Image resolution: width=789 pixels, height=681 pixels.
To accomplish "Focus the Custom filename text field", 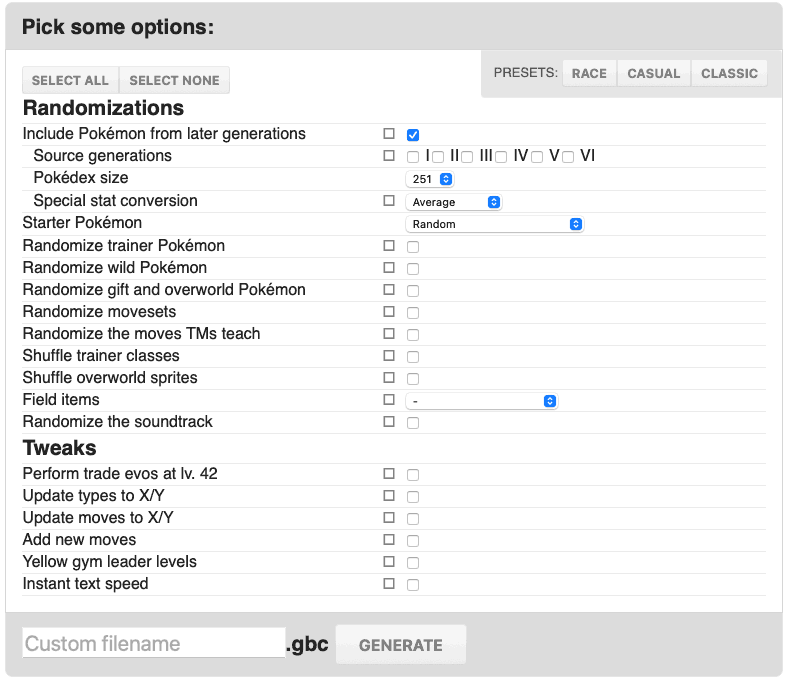I will [153, 643].
